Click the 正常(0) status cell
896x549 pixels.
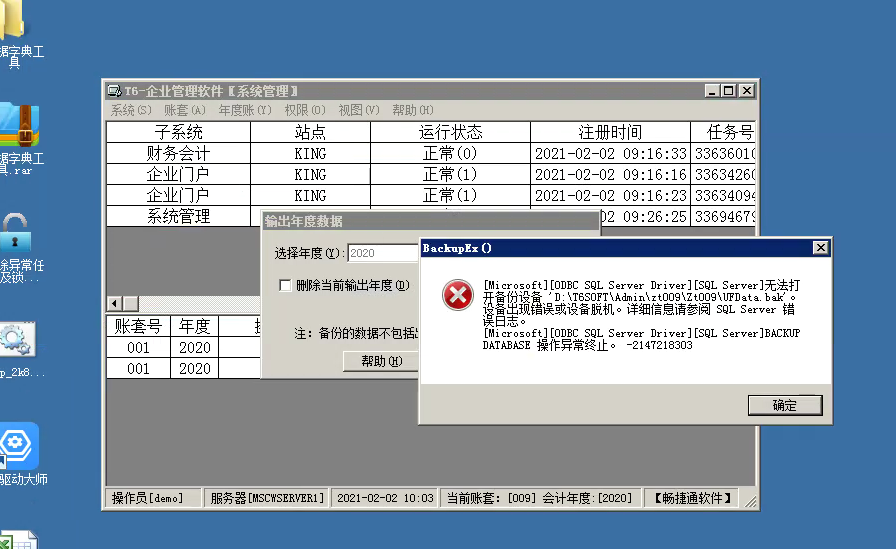click(x=450, y=153)
